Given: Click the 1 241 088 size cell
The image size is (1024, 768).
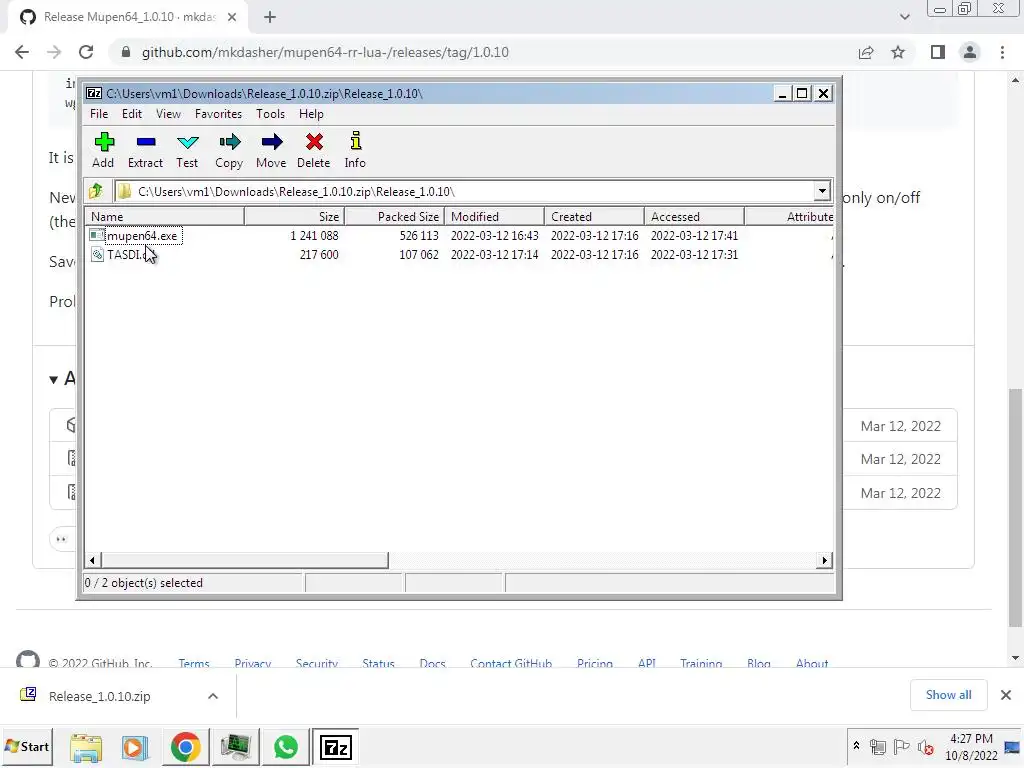Looking at the screenshot, I should pos(314,236).
